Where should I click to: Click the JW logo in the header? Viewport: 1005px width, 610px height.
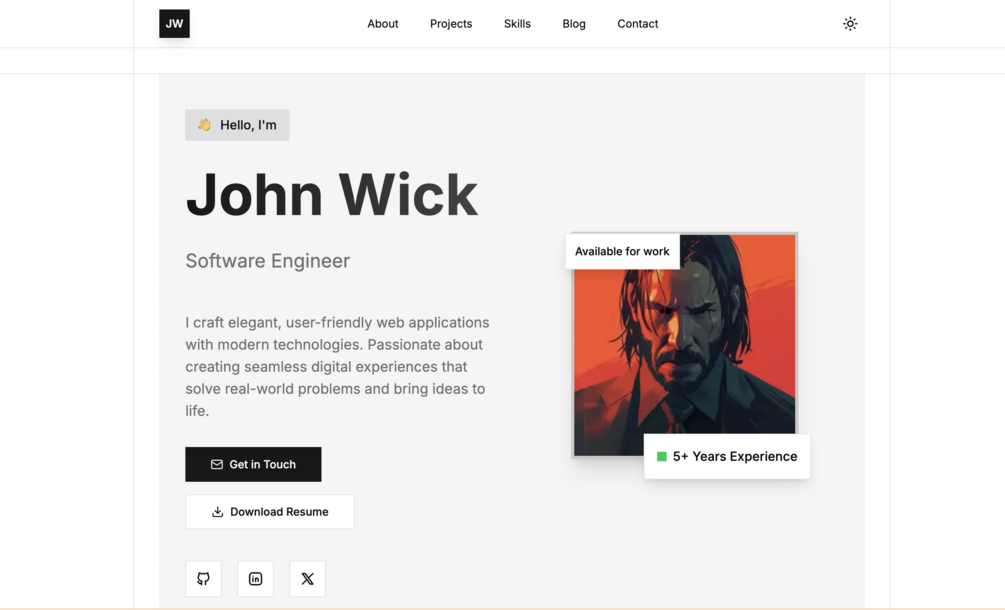tap(174, 24)
